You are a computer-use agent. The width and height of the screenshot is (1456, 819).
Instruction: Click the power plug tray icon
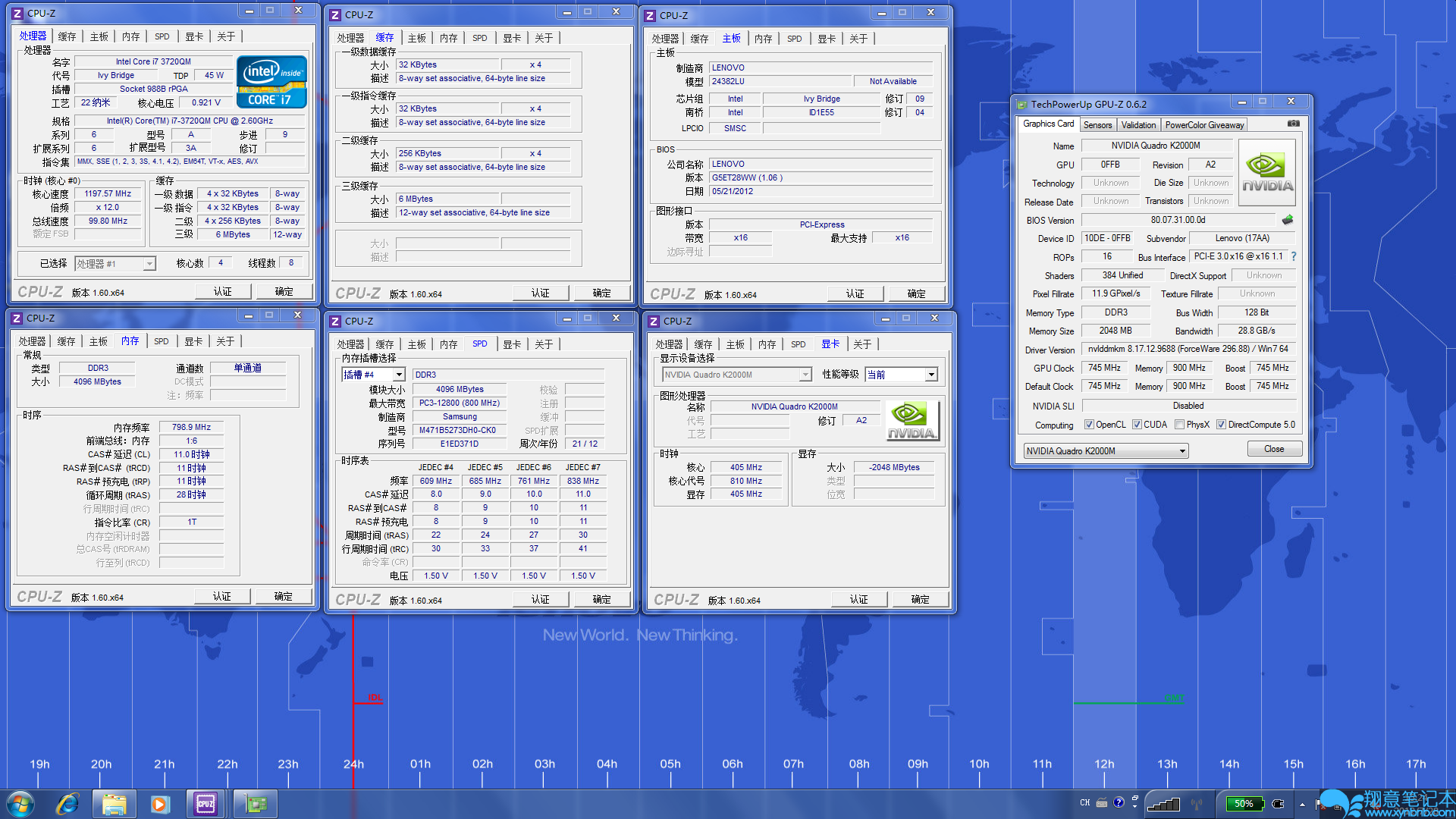[x=1278, y=803]
